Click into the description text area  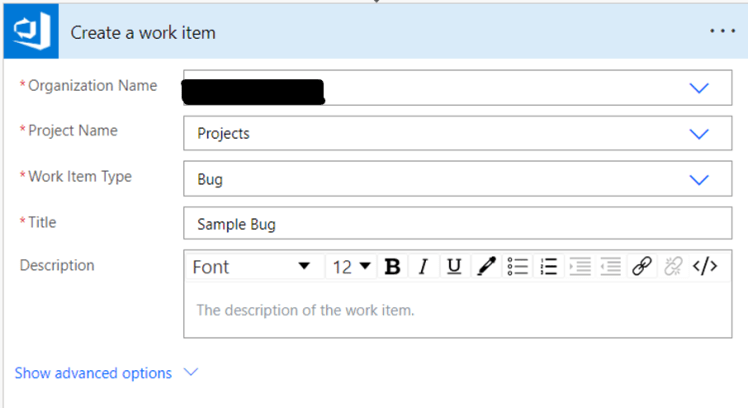click(457, 310)
